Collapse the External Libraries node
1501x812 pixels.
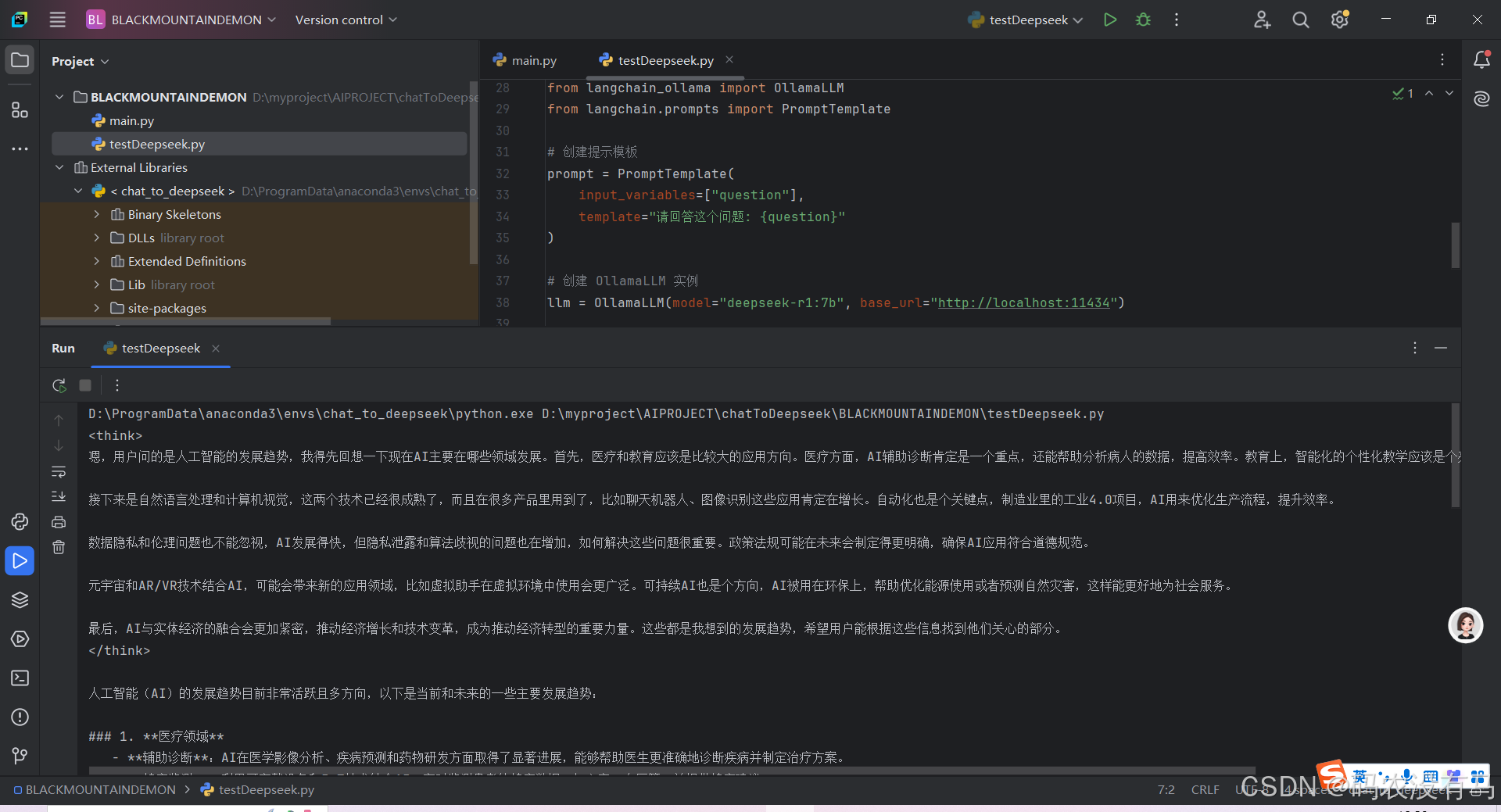59,167
